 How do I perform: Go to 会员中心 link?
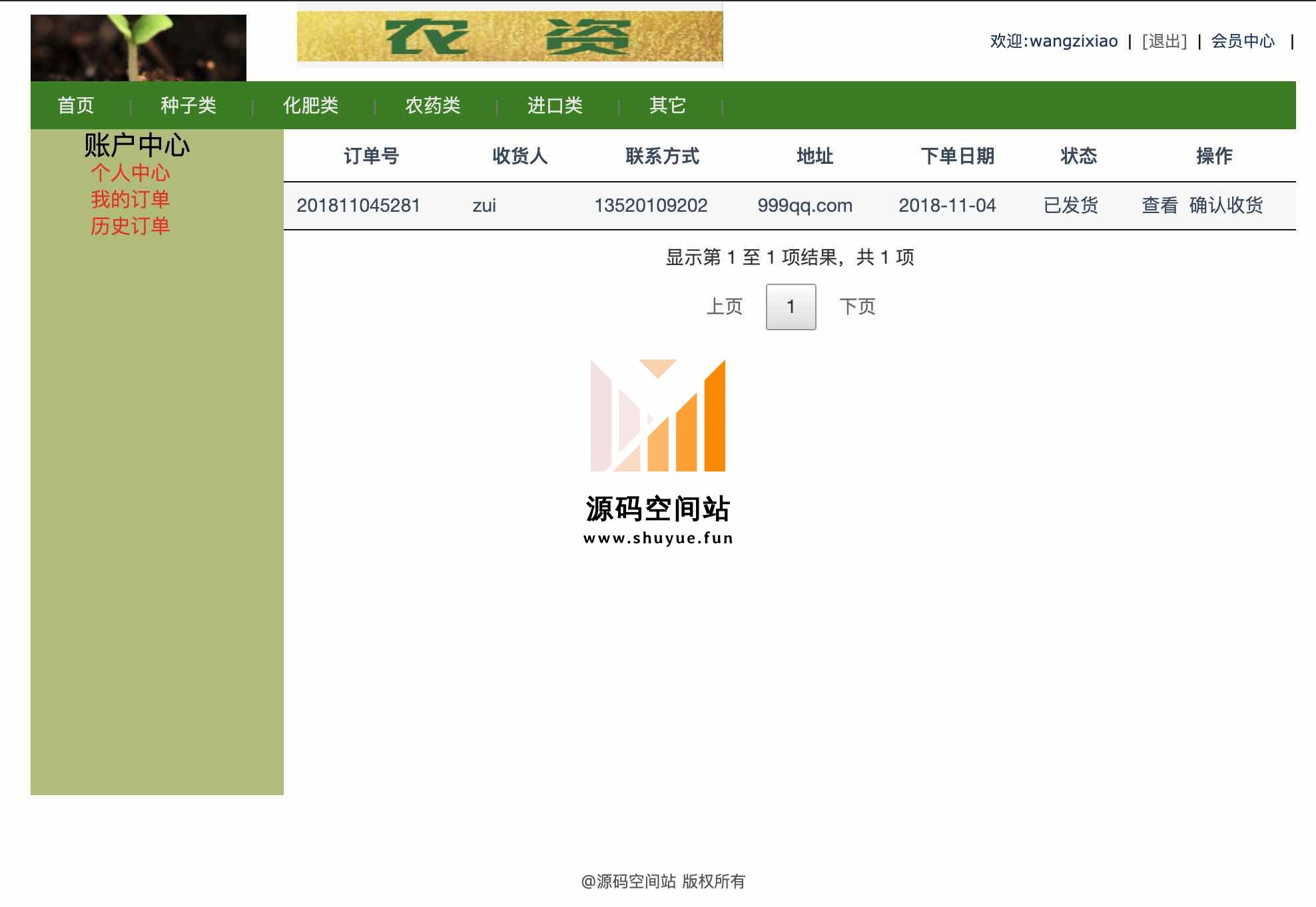1243,41
